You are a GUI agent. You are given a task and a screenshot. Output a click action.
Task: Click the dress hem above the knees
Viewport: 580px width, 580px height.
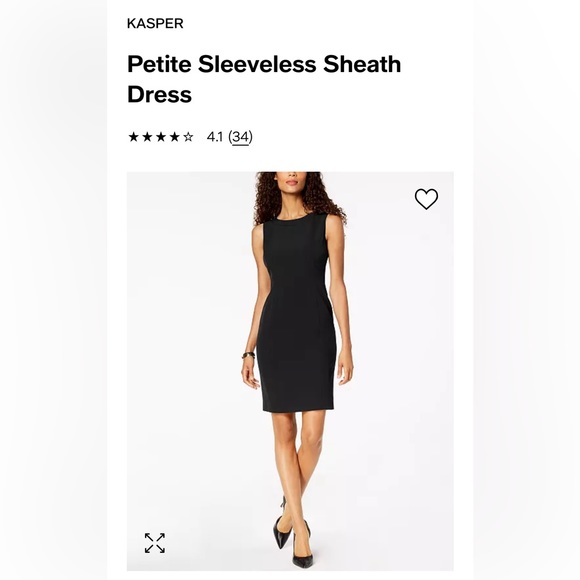point(298,409)
